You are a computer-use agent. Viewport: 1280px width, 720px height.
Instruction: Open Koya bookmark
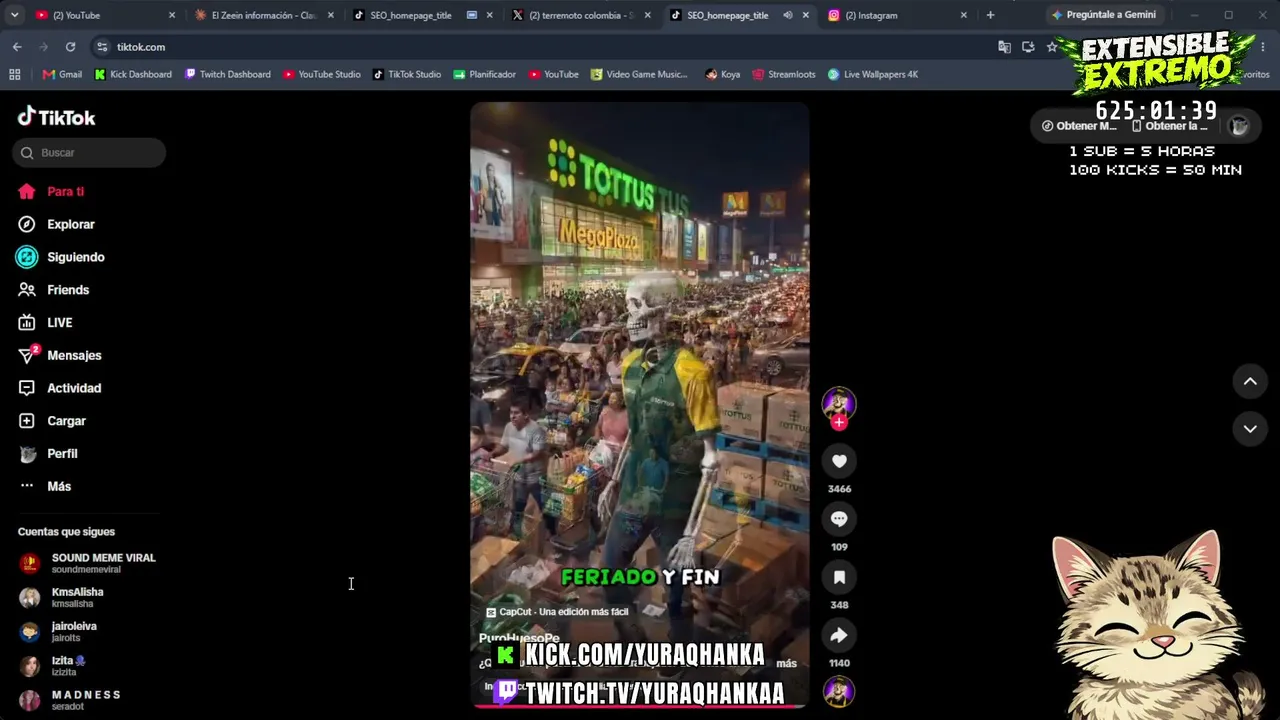[x=723, y=74]
